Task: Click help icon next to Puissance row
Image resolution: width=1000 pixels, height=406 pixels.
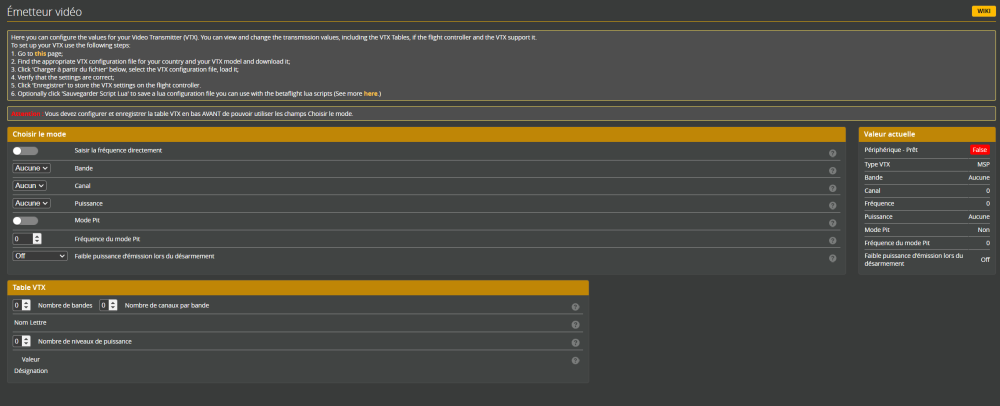Action: pyautogui.click(x=832, y=204)
